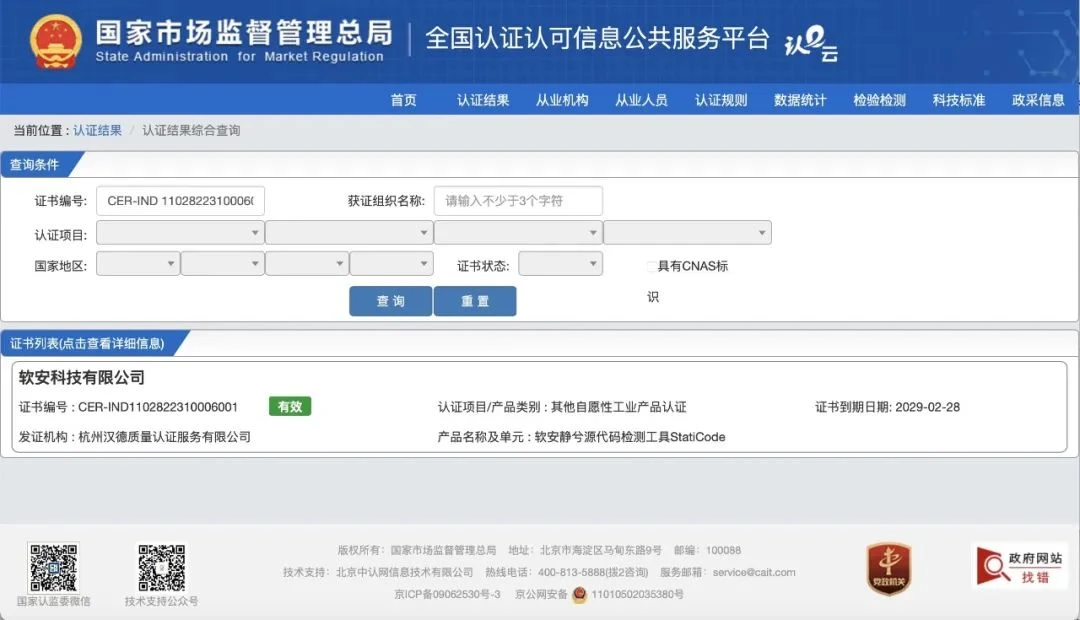This screenshot has height=620, width=1080.
Task: Follow the 认证结果 breadcrumb link
Action: tap(97, 130)
